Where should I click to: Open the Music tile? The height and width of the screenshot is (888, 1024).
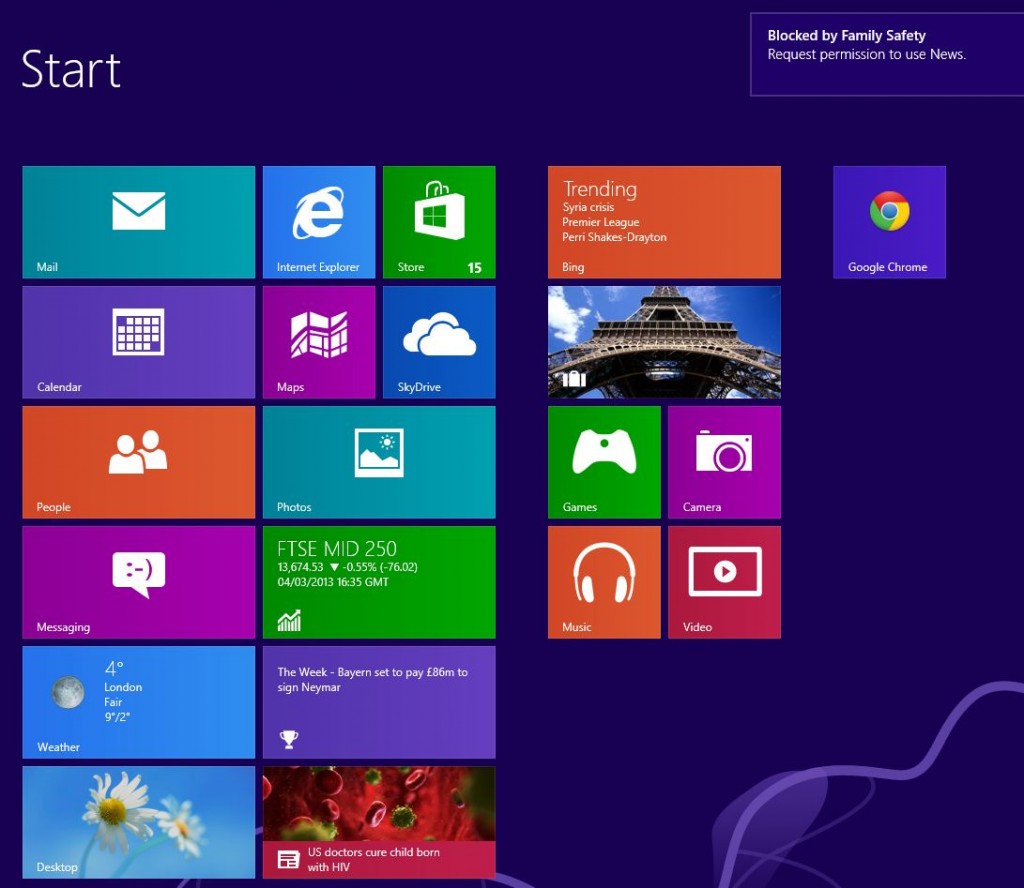coord(604,582)
